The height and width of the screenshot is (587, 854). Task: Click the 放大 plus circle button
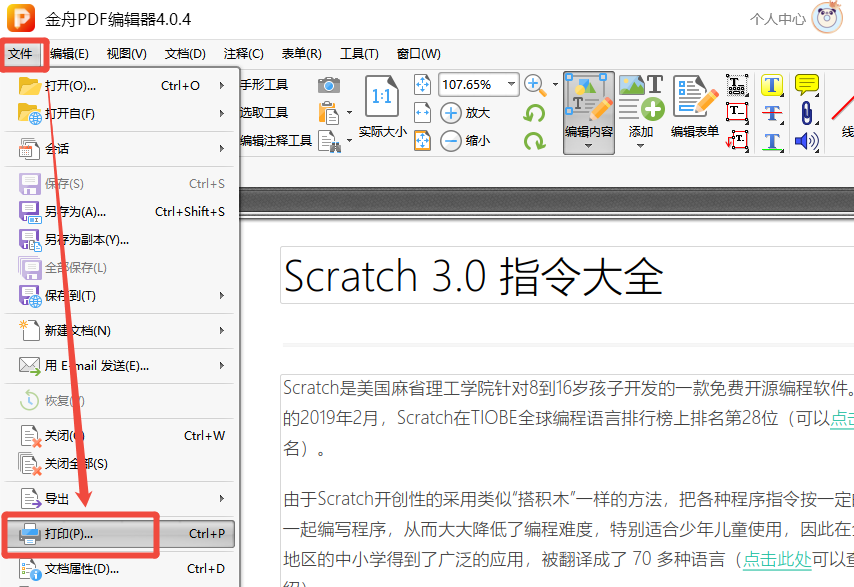pos(450,113)
